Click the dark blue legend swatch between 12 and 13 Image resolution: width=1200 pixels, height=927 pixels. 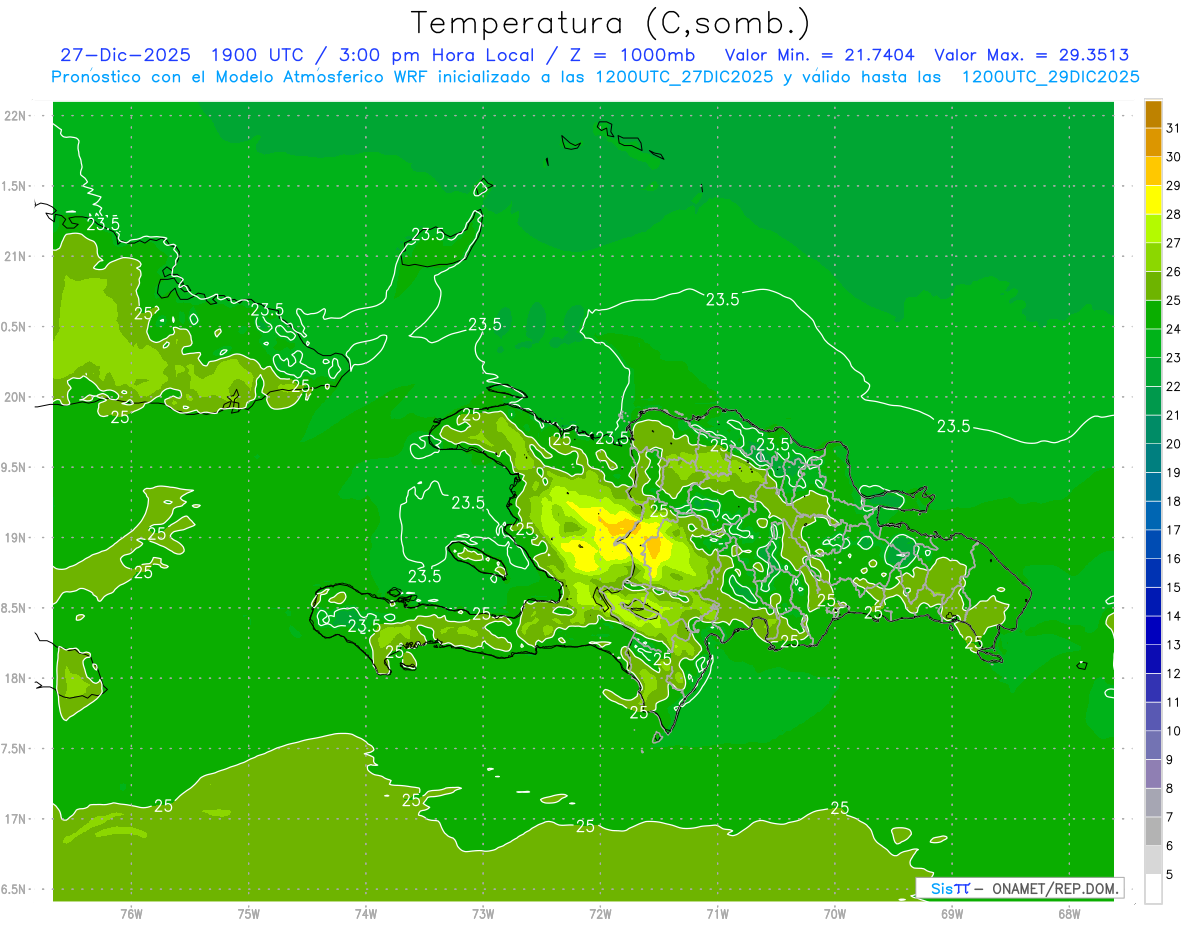pyautogui.click(x=1153, y=659)
